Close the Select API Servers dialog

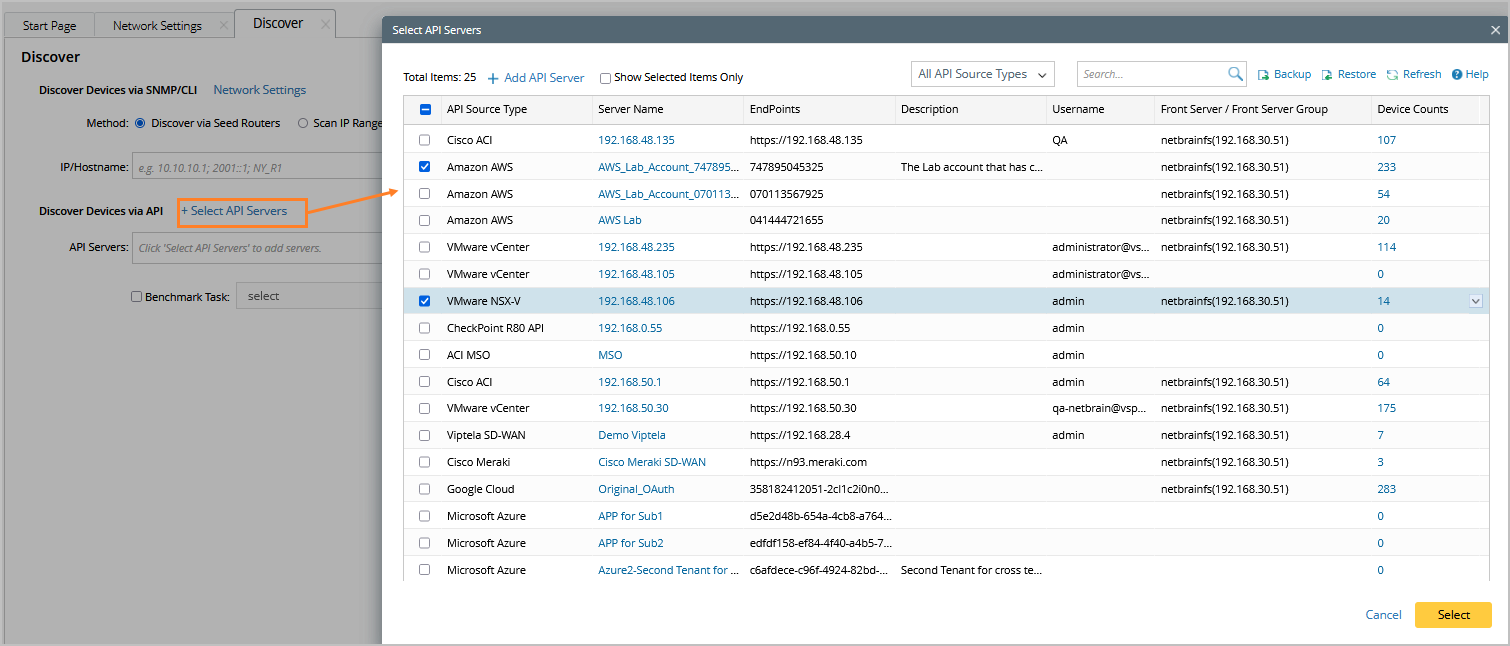click(1495, 30)
